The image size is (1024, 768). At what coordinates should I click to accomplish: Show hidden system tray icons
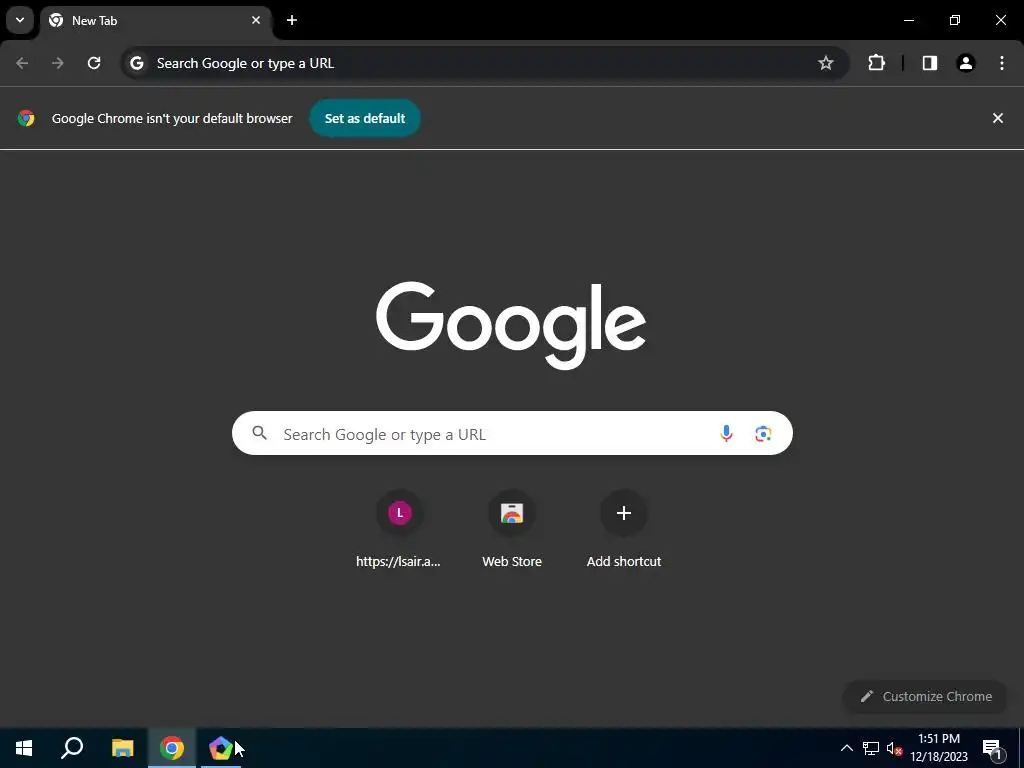click(846, 748)
